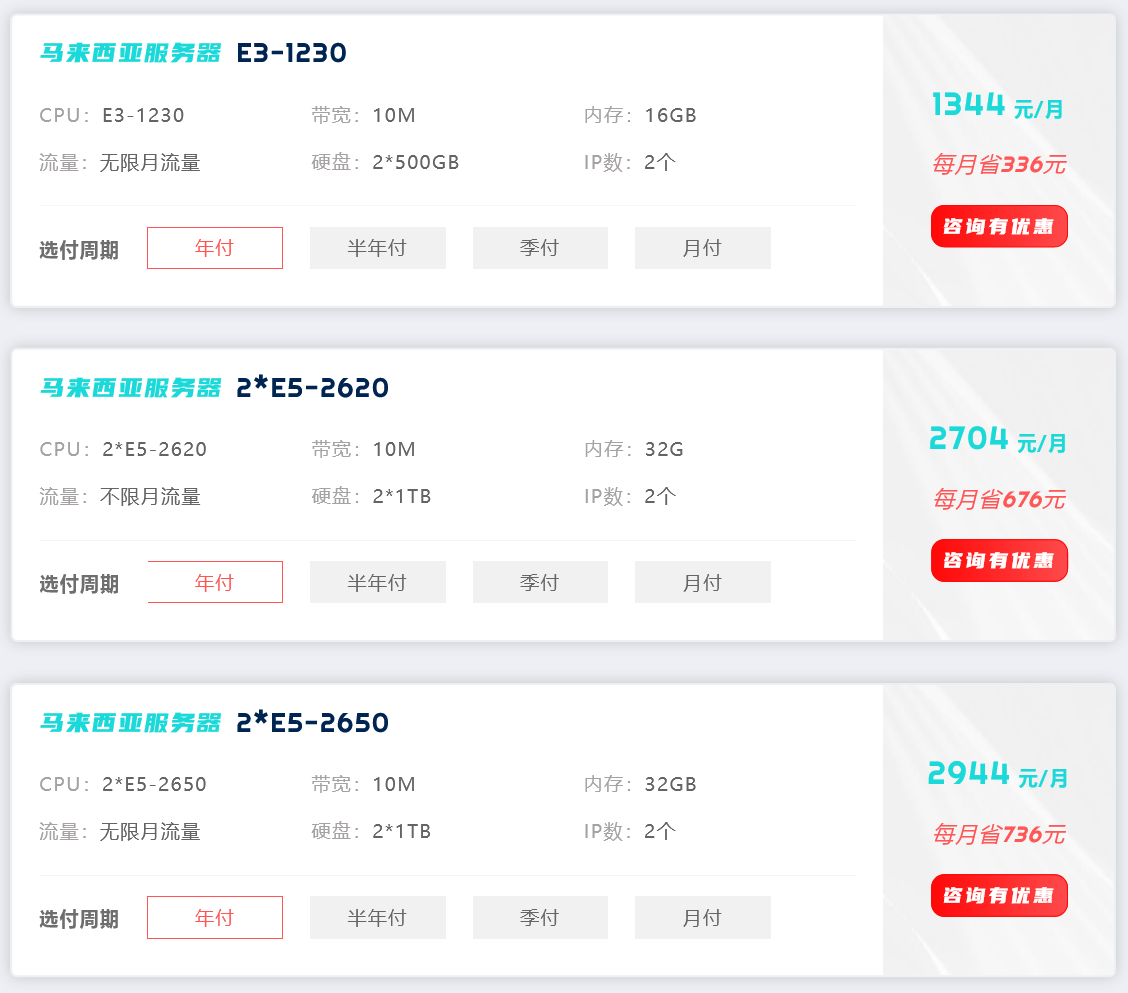Click the 2944 元/月 price text

[x=998, y=774]
